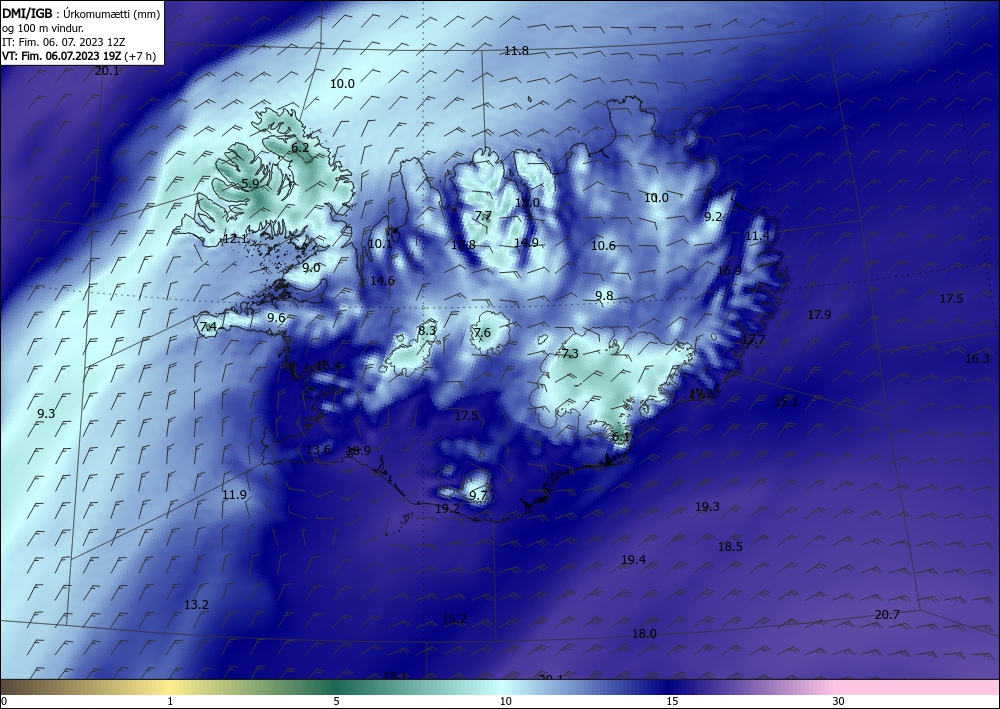The height and width of the screenshot is (709, 1000).
Task: Select the 11.4 map value
Action: [x=757, y=236]
